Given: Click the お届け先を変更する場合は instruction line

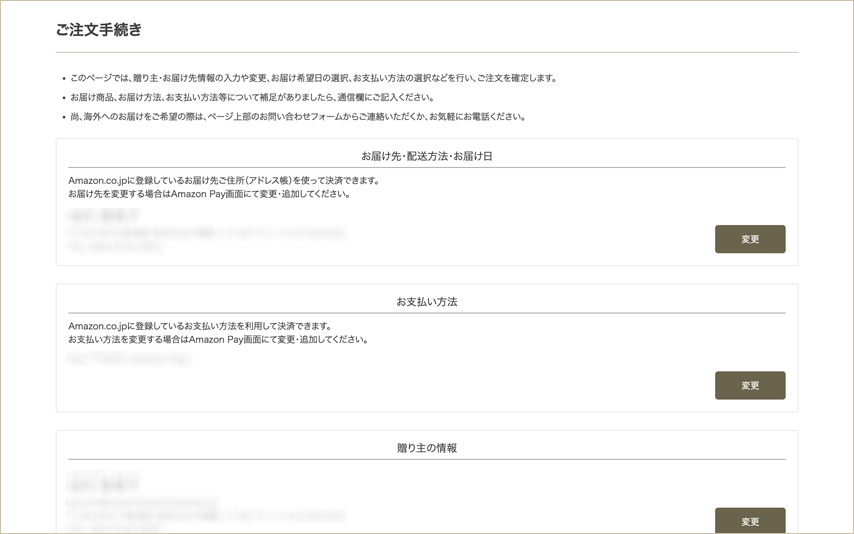Looking at the screenshot, I should [208, 194].
